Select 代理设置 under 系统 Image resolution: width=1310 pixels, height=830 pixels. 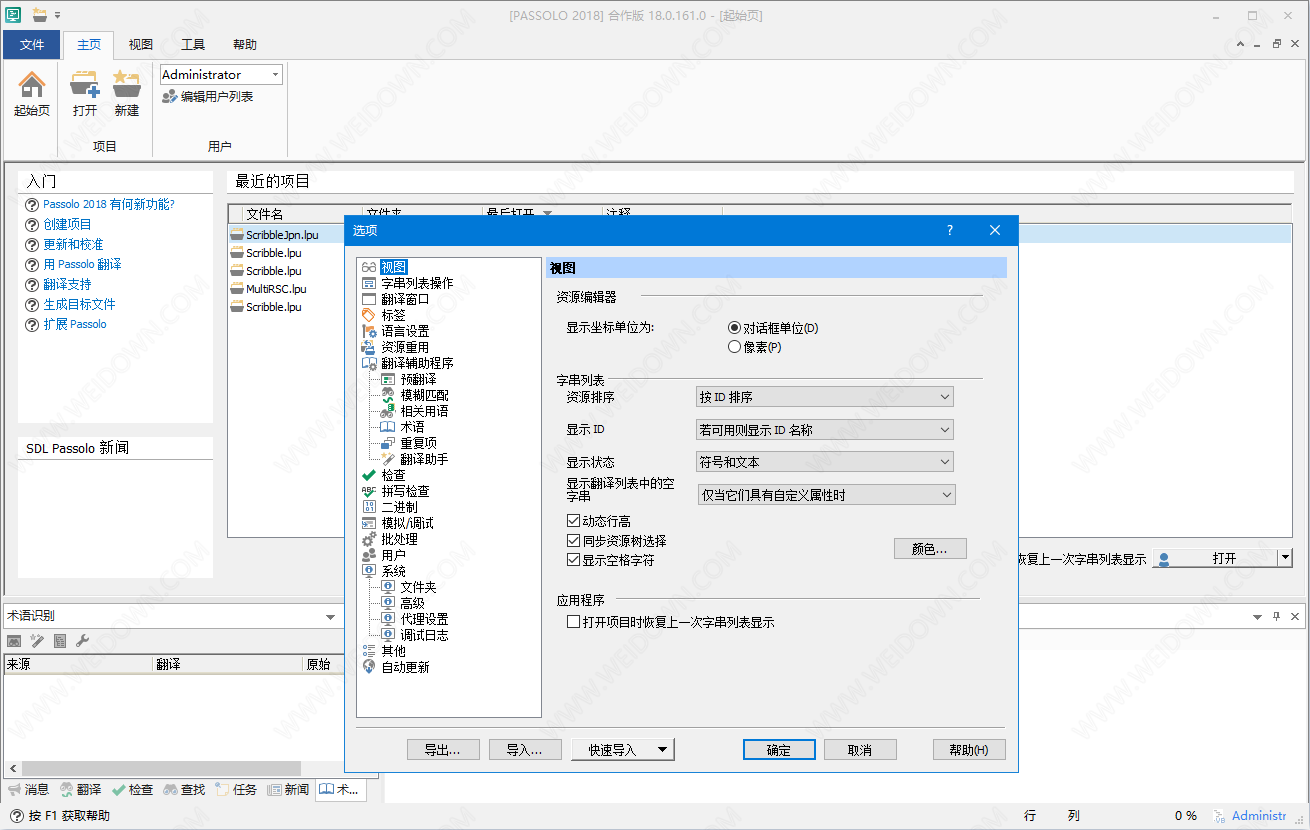(x=424, y=619)
